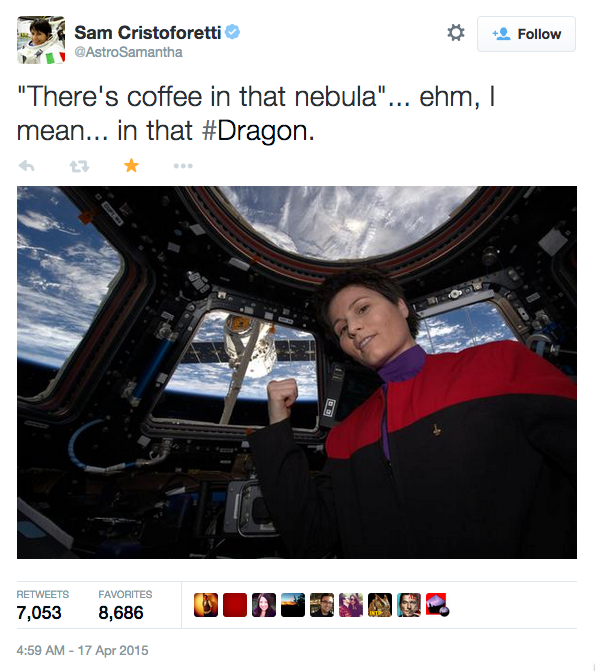Click the reply arrow icon
Image resolution: width=595 pixels, height=671 pixels.
[27, 166]
